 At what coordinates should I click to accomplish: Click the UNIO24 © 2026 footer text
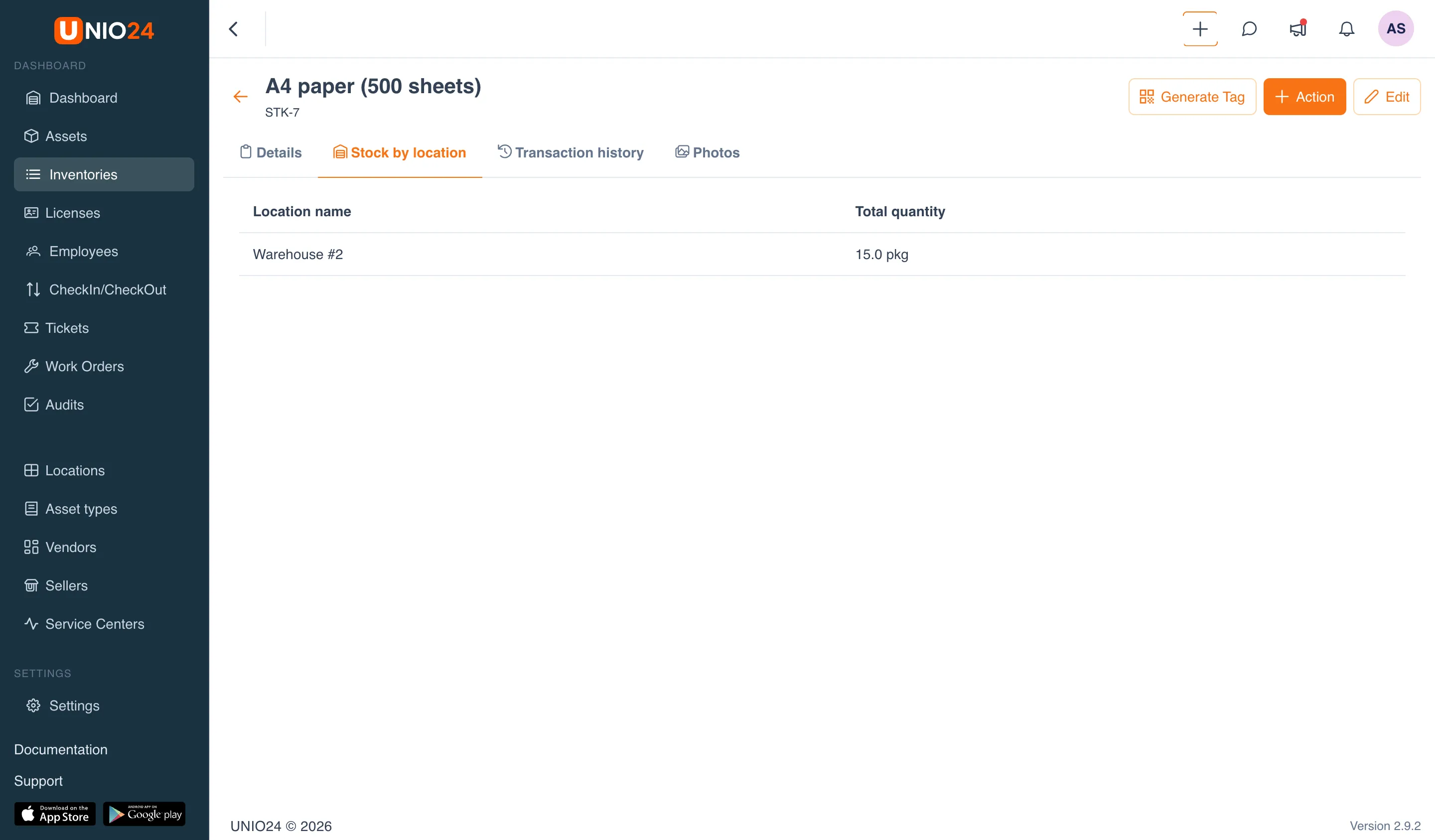point(281,826)
